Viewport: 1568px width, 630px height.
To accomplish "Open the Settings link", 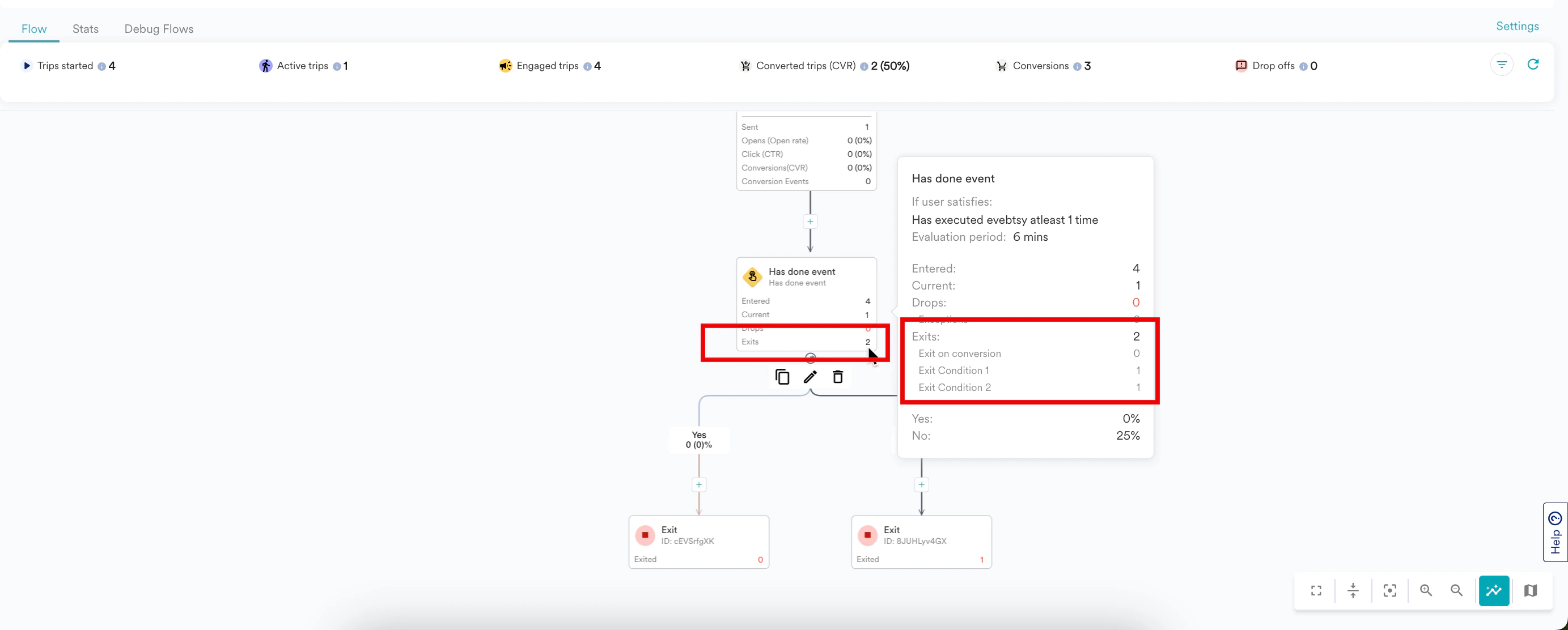I will click(1517, 26).
